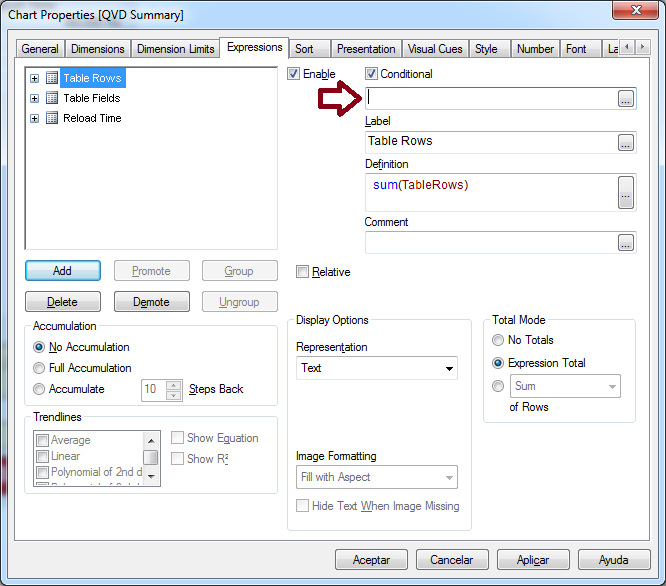
Task: Open the Sum aggregation dropdown
Action: 565,386
